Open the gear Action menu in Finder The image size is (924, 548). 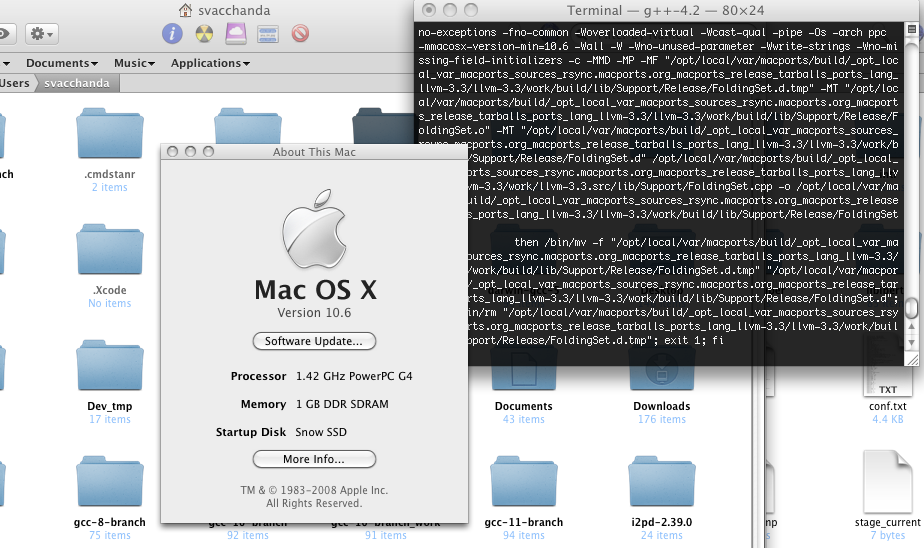point(41,34)
